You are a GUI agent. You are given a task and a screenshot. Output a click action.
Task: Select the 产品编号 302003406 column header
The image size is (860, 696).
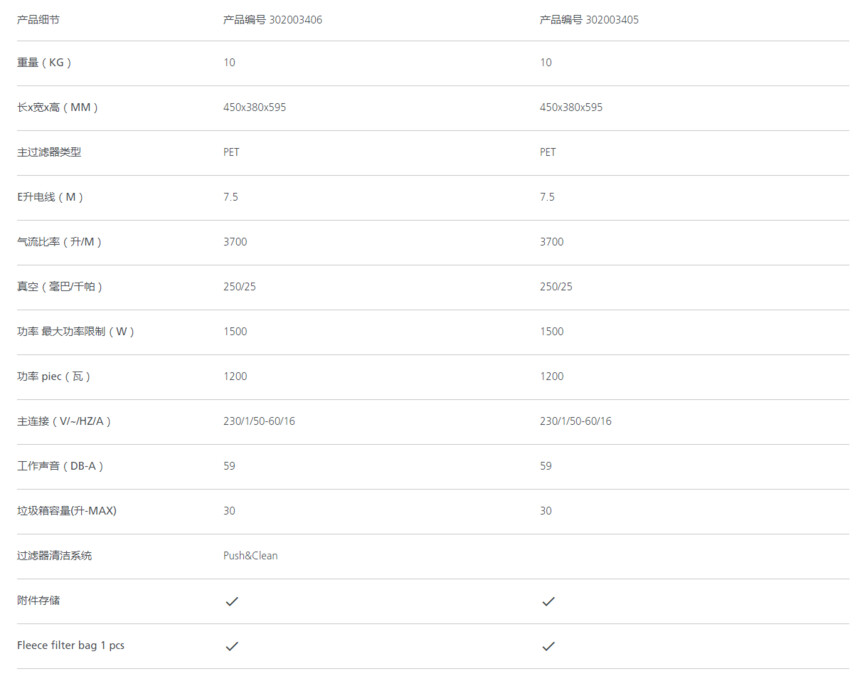273,20
